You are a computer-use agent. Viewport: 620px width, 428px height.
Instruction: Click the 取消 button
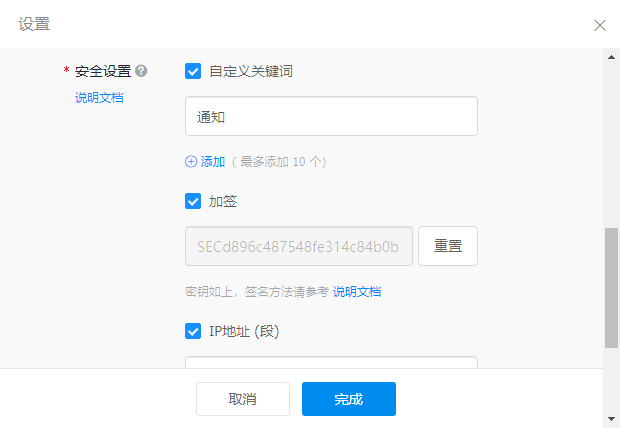(243, 399)
